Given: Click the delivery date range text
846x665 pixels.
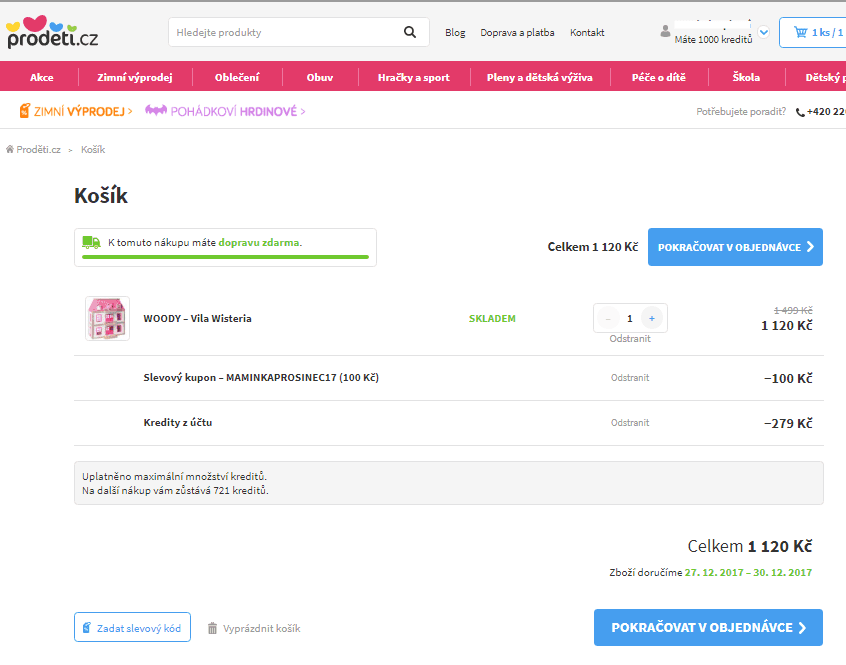Looking at the screenshot, I should coord(748,572).
